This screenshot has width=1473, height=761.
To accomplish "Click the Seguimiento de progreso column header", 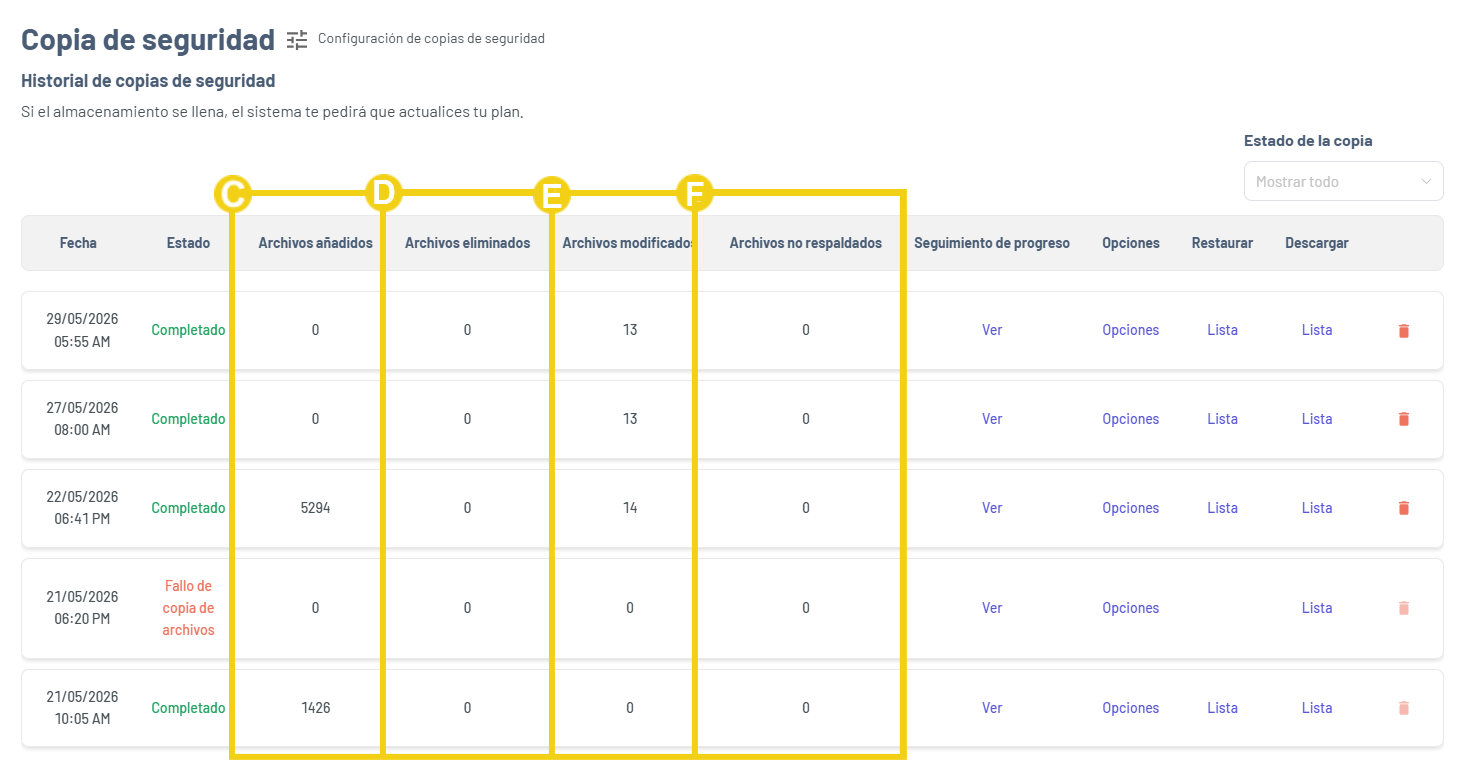I will tap(992, 243).
